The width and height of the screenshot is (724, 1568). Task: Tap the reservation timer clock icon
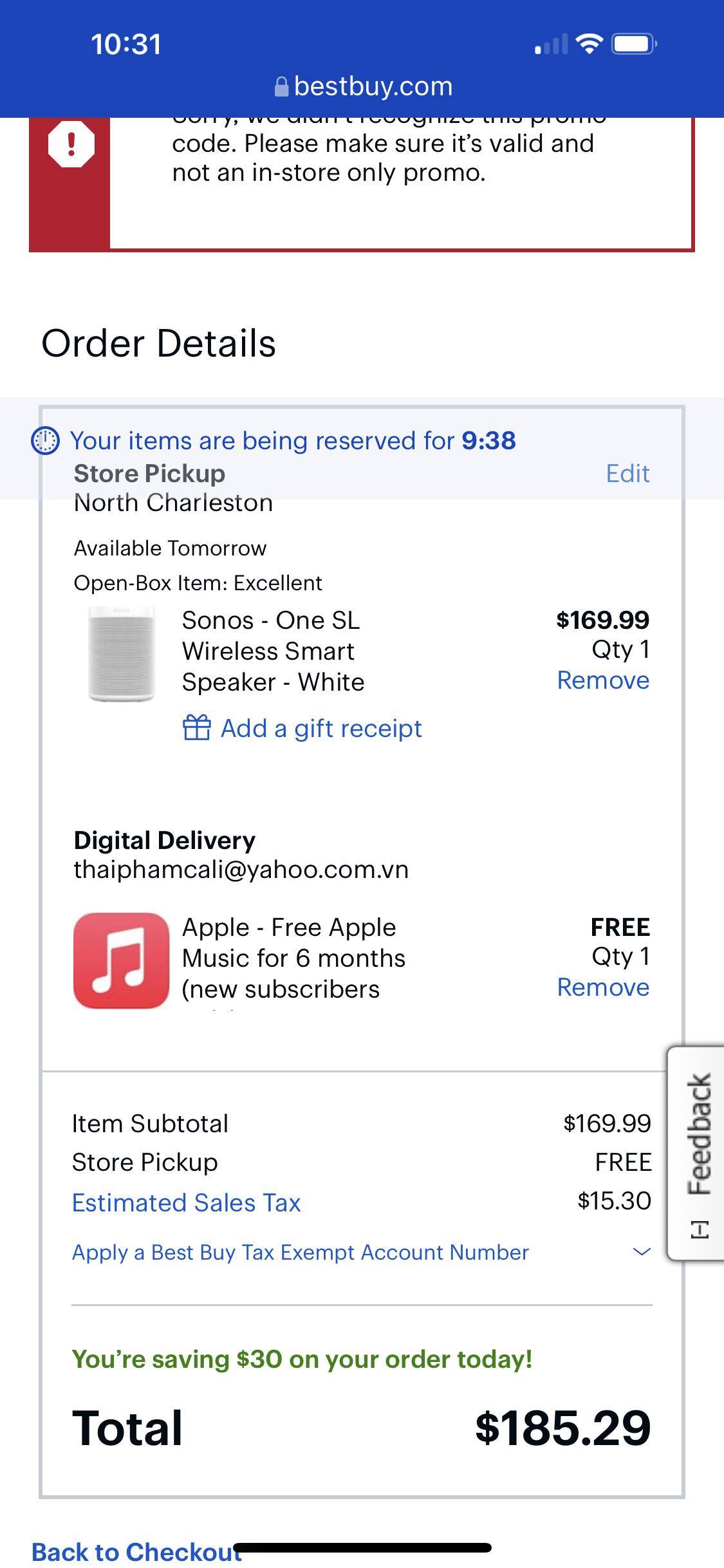(46, 441)
